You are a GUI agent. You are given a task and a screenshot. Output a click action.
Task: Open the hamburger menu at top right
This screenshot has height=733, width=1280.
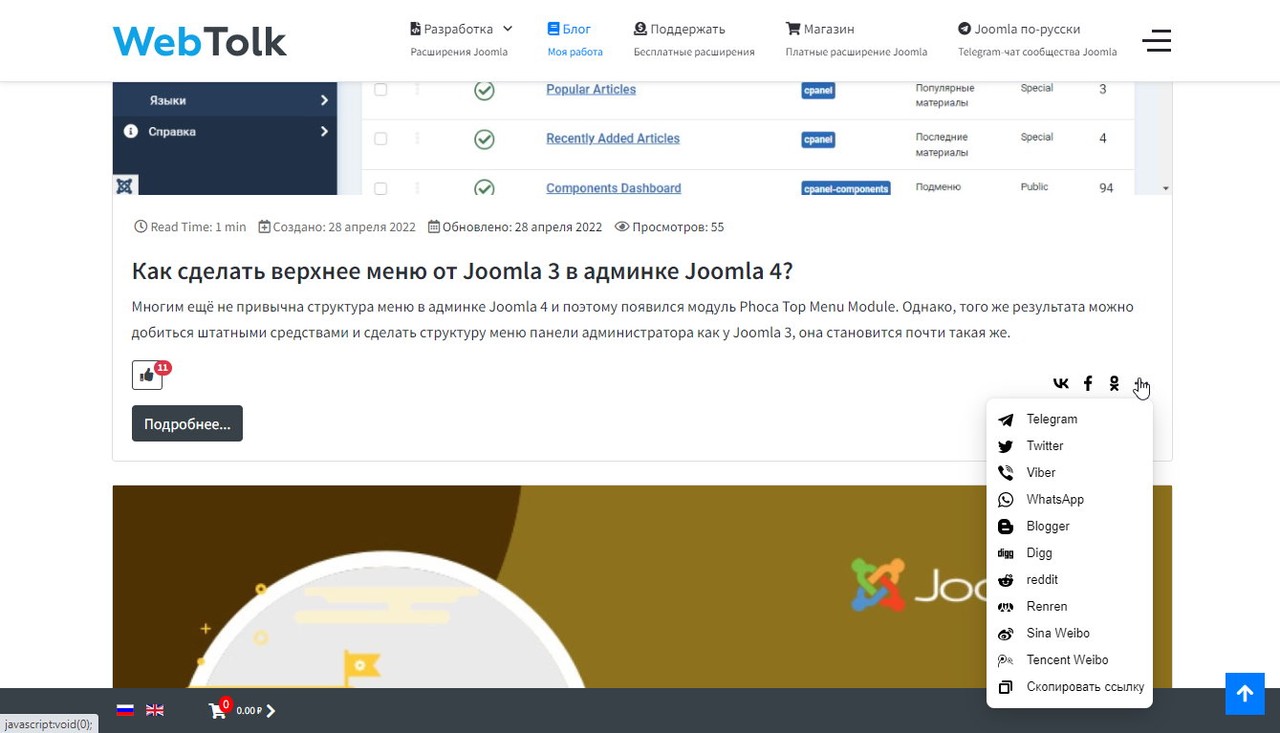(x=1157, y=41)
